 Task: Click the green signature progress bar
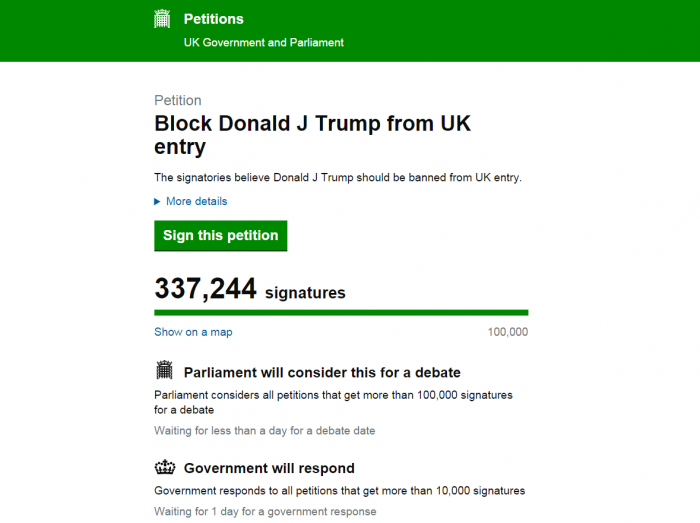click(341, 313)
